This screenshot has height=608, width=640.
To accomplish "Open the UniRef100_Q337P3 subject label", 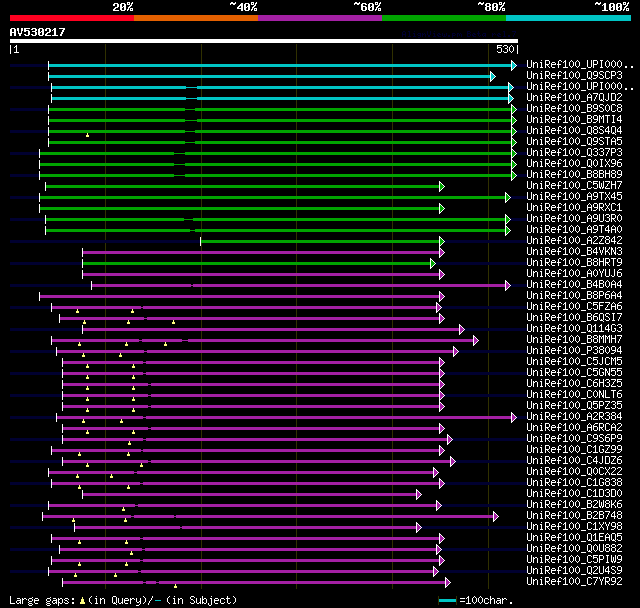I will pyautogui.click(x=574, y=153).
